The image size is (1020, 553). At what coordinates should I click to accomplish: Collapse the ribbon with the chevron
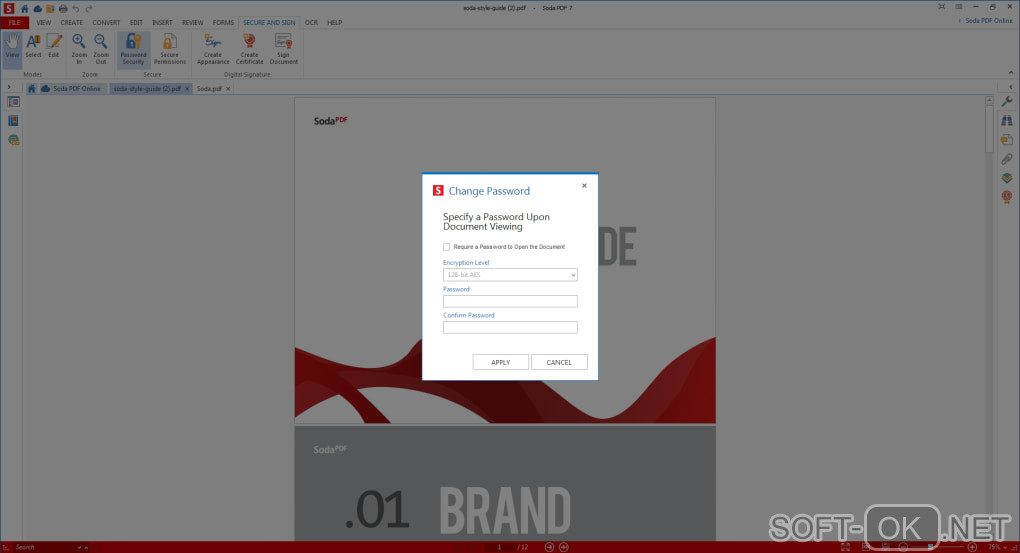click(1011, 73)
